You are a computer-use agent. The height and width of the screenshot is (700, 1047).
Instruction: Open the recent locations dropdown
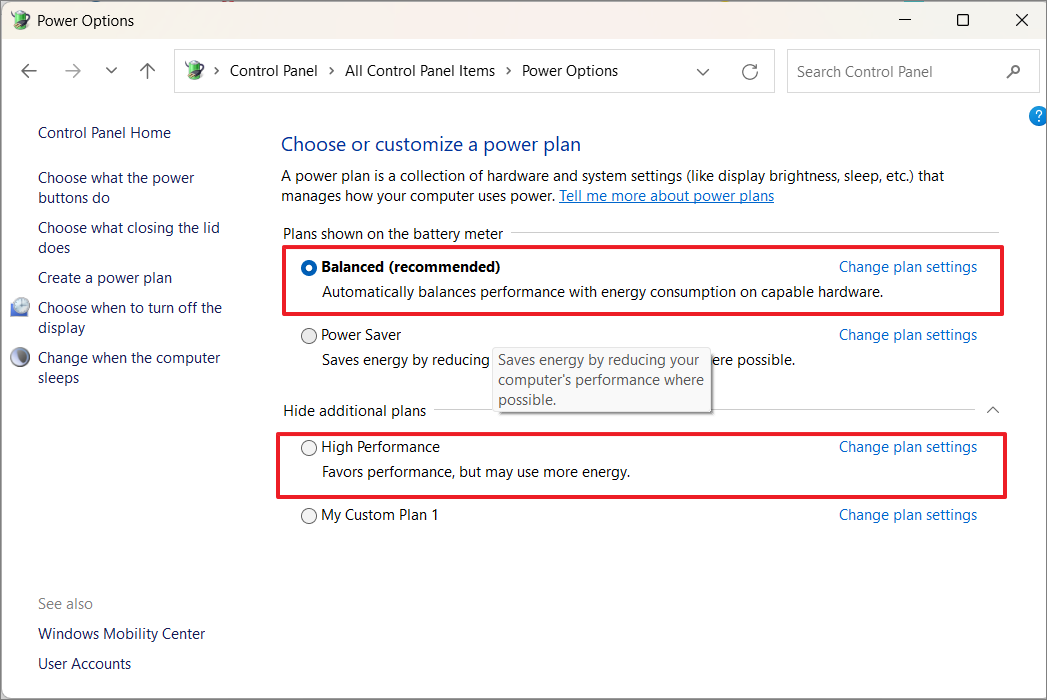click(111, 70)
